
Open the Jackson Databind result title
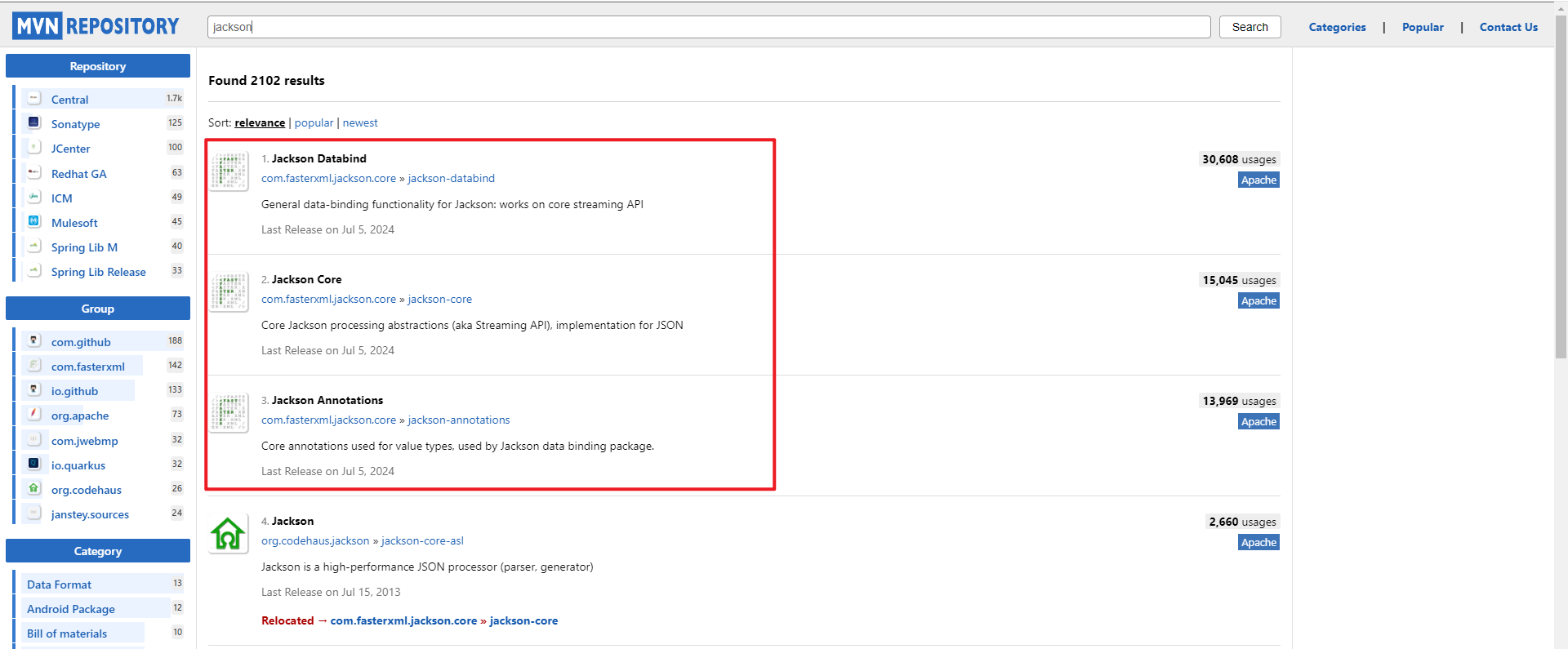point(318,158)
